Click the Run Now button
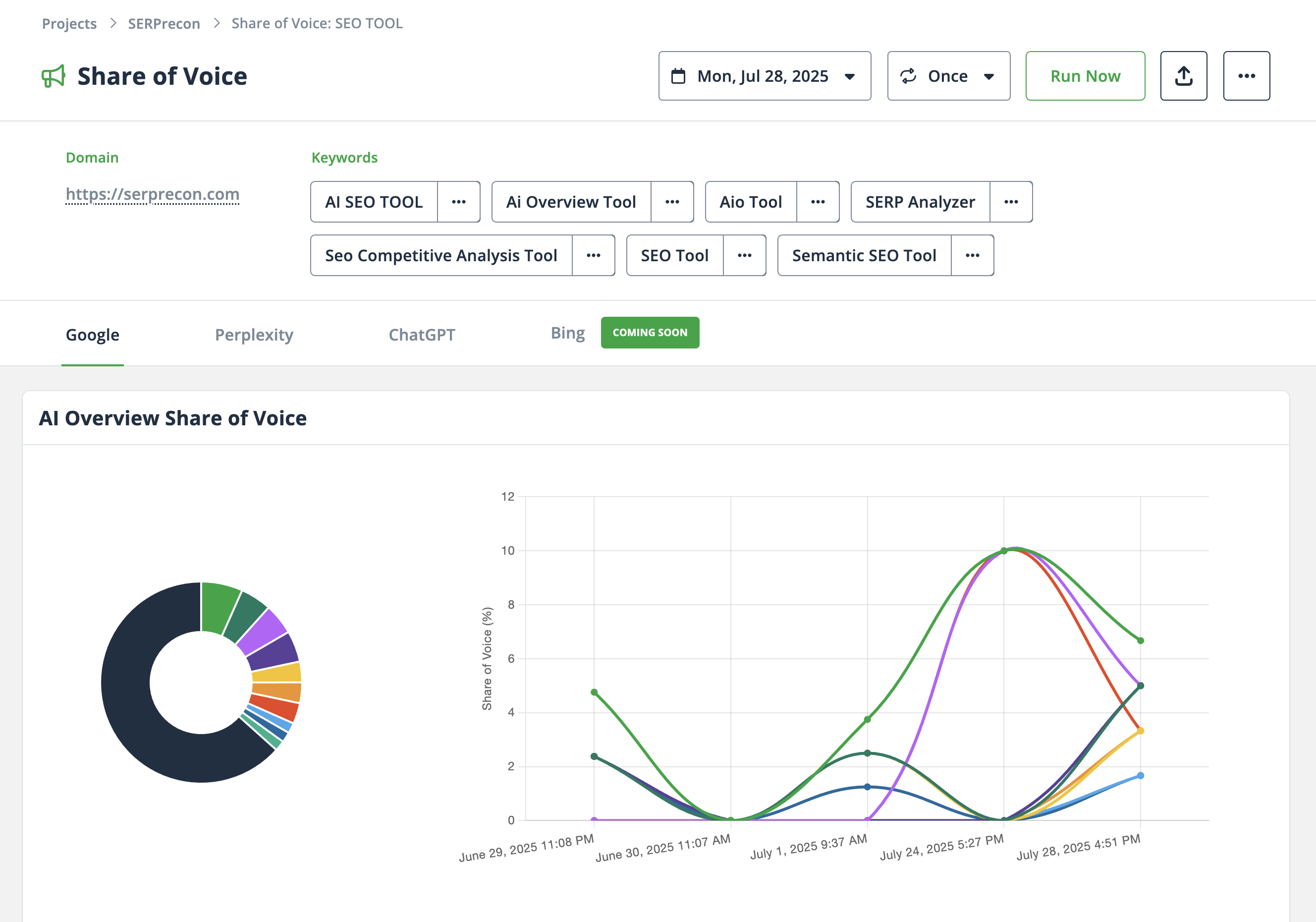 pyautogui.click(x=1085, y=76)
